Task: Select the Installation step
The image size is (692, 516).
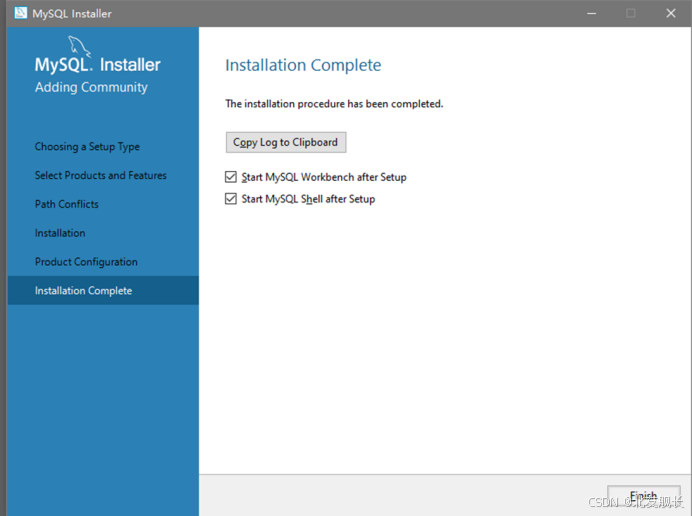Action: point(60,233)
